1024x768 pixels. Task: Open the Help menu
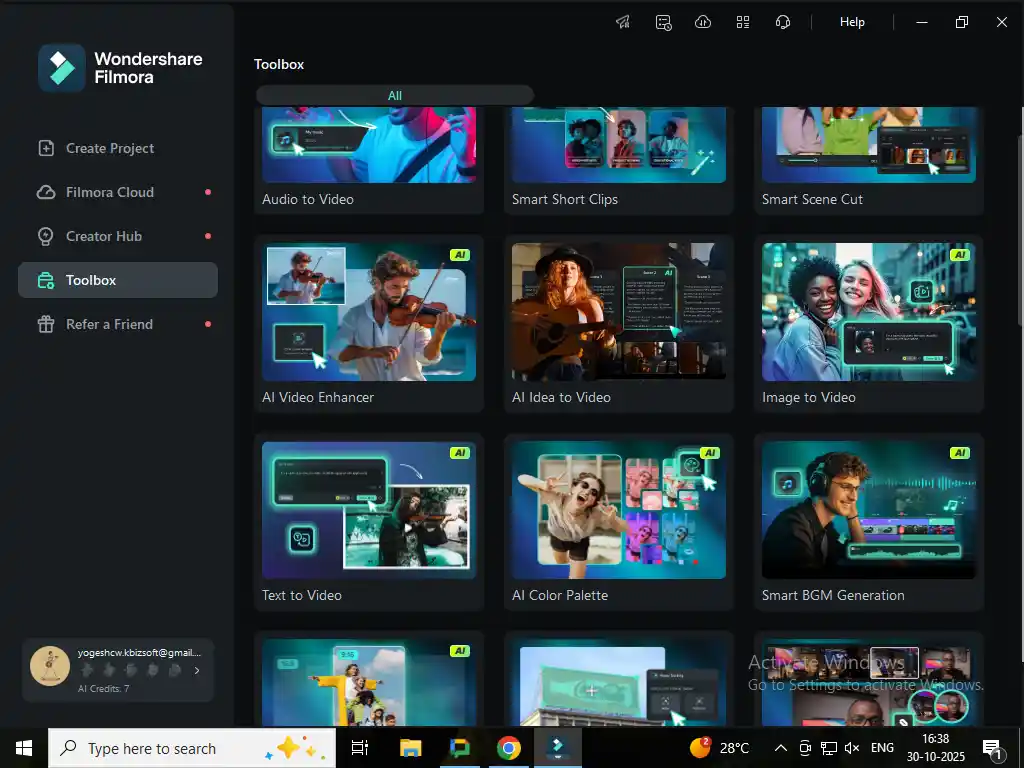point(852,22)
